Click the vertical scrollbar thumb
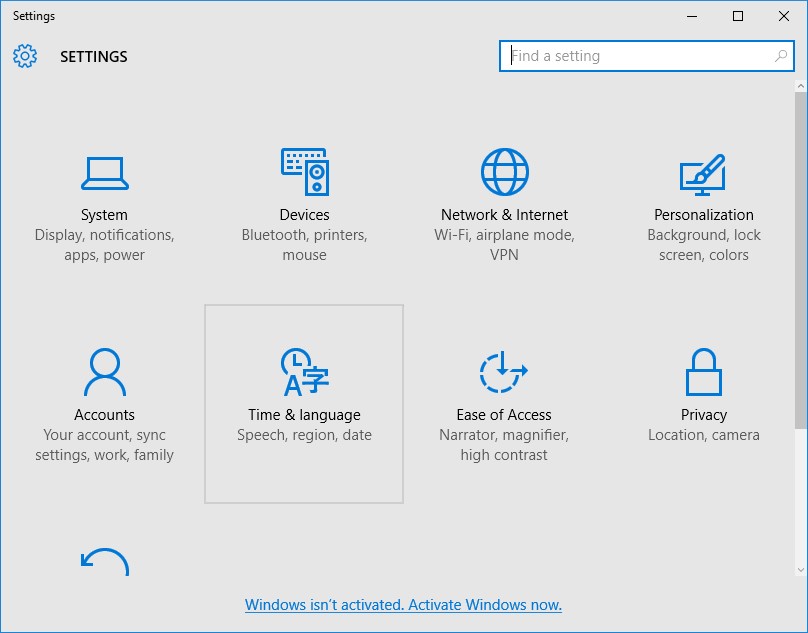 [x=801, y=260]
